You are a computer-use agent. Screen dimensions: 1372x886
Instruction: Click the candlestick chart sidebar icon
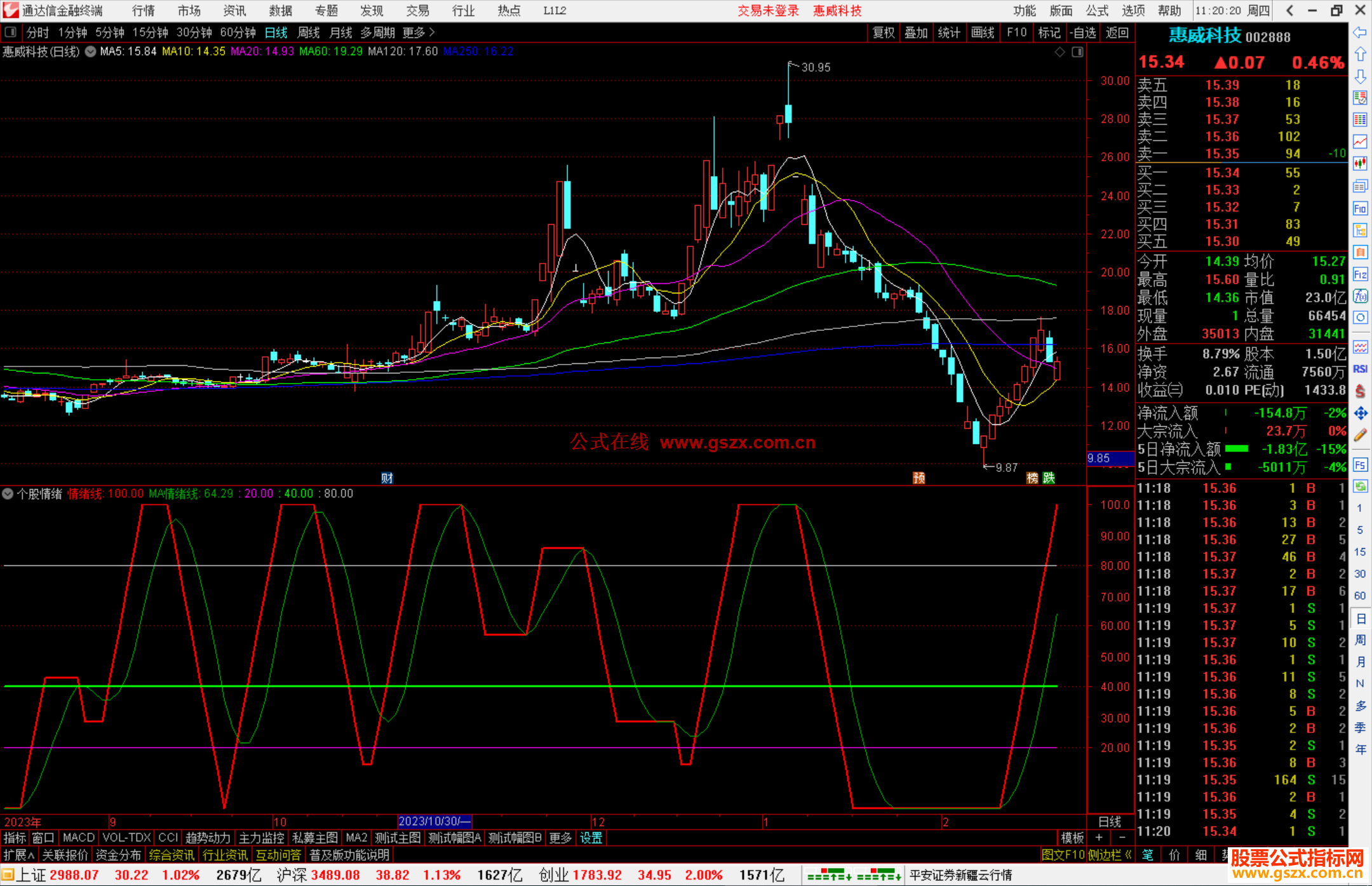(1360, 163)
